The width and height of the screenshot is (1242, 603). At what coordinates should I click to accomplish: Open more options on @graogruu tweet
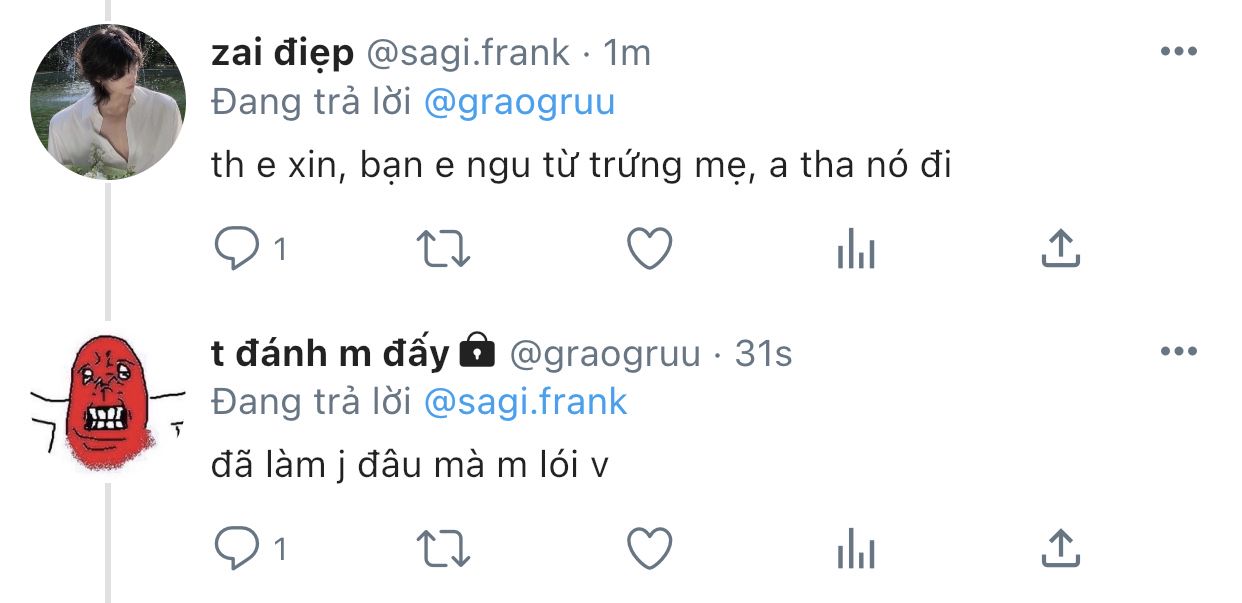(1178, 352)
